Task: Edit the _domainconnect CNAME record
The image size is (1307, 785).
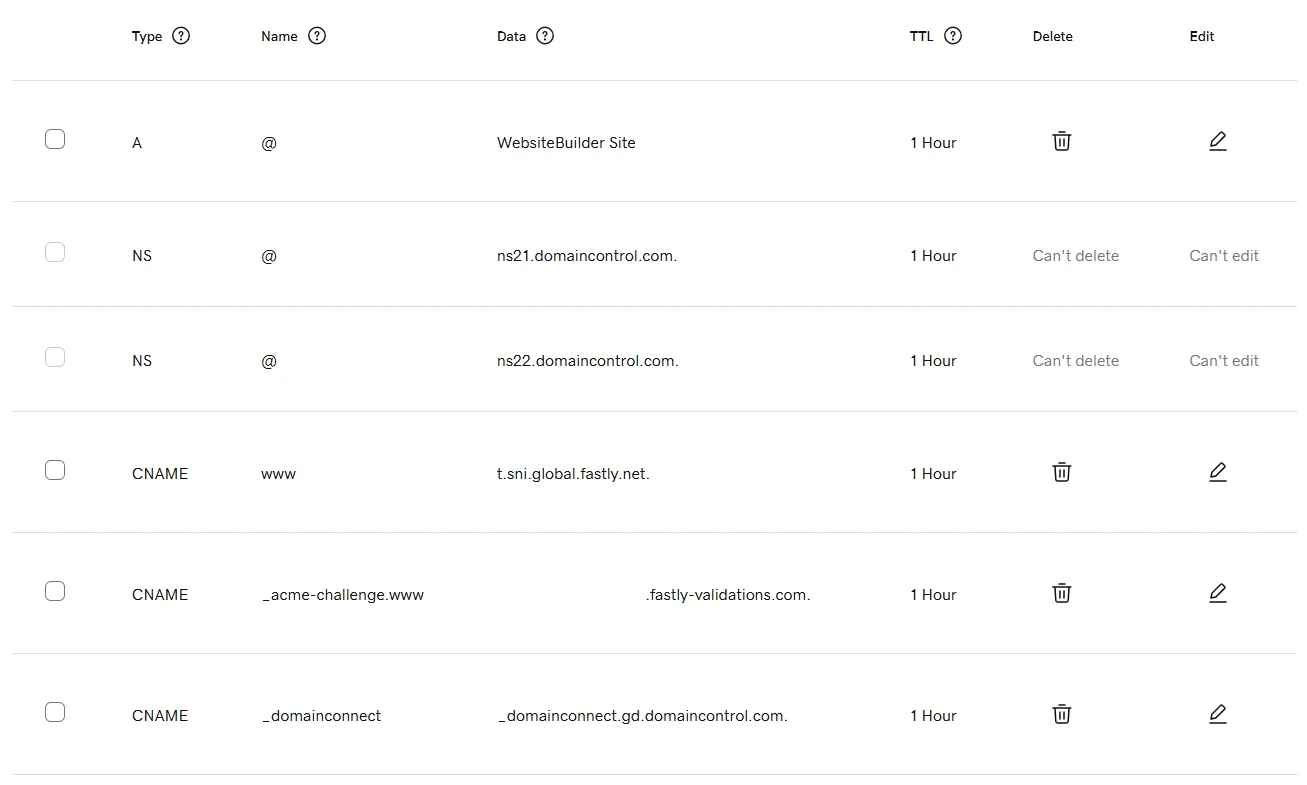Action: (1217, 715)
